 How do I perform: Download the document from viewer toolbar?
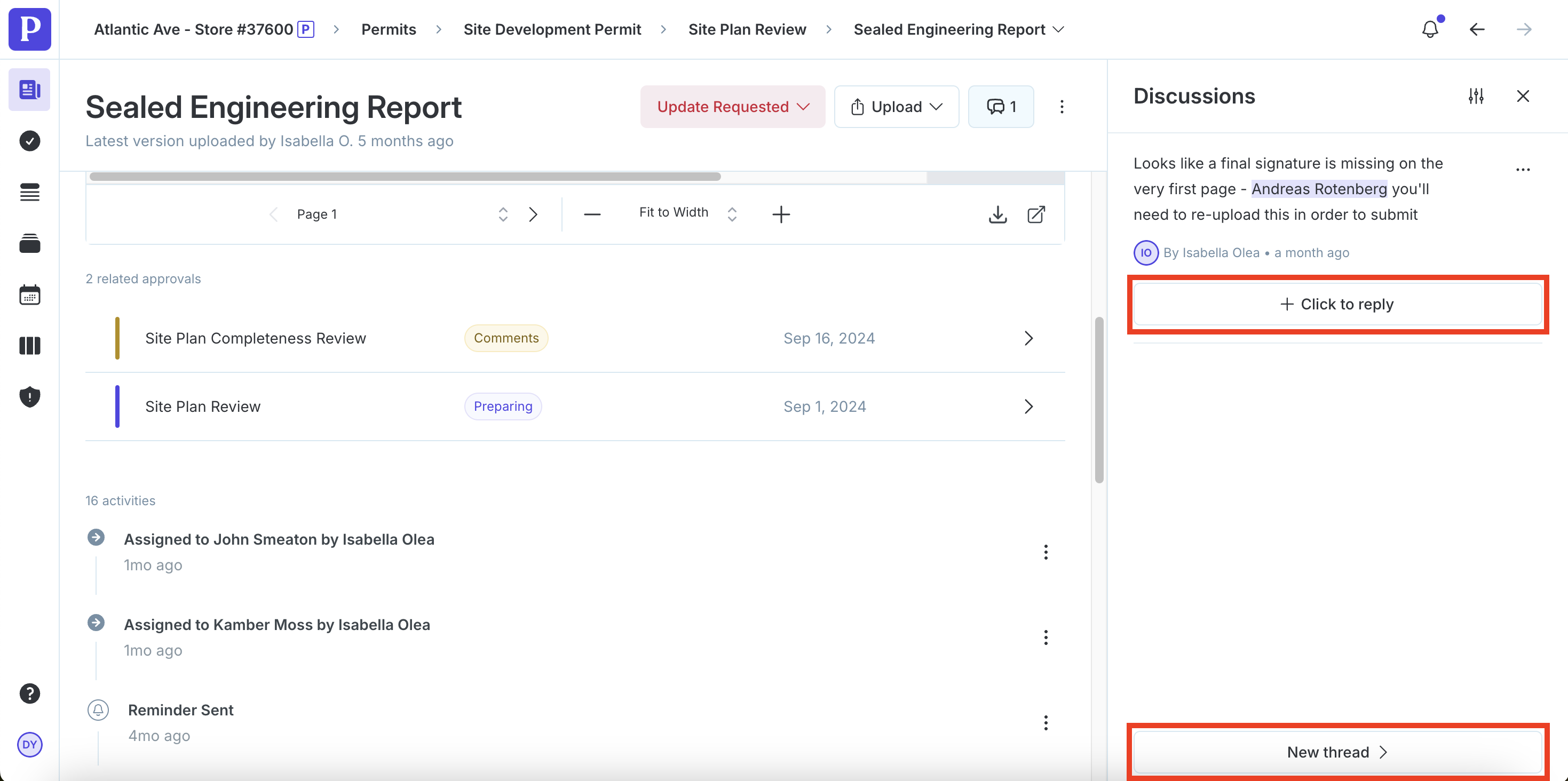coord(997,214)
